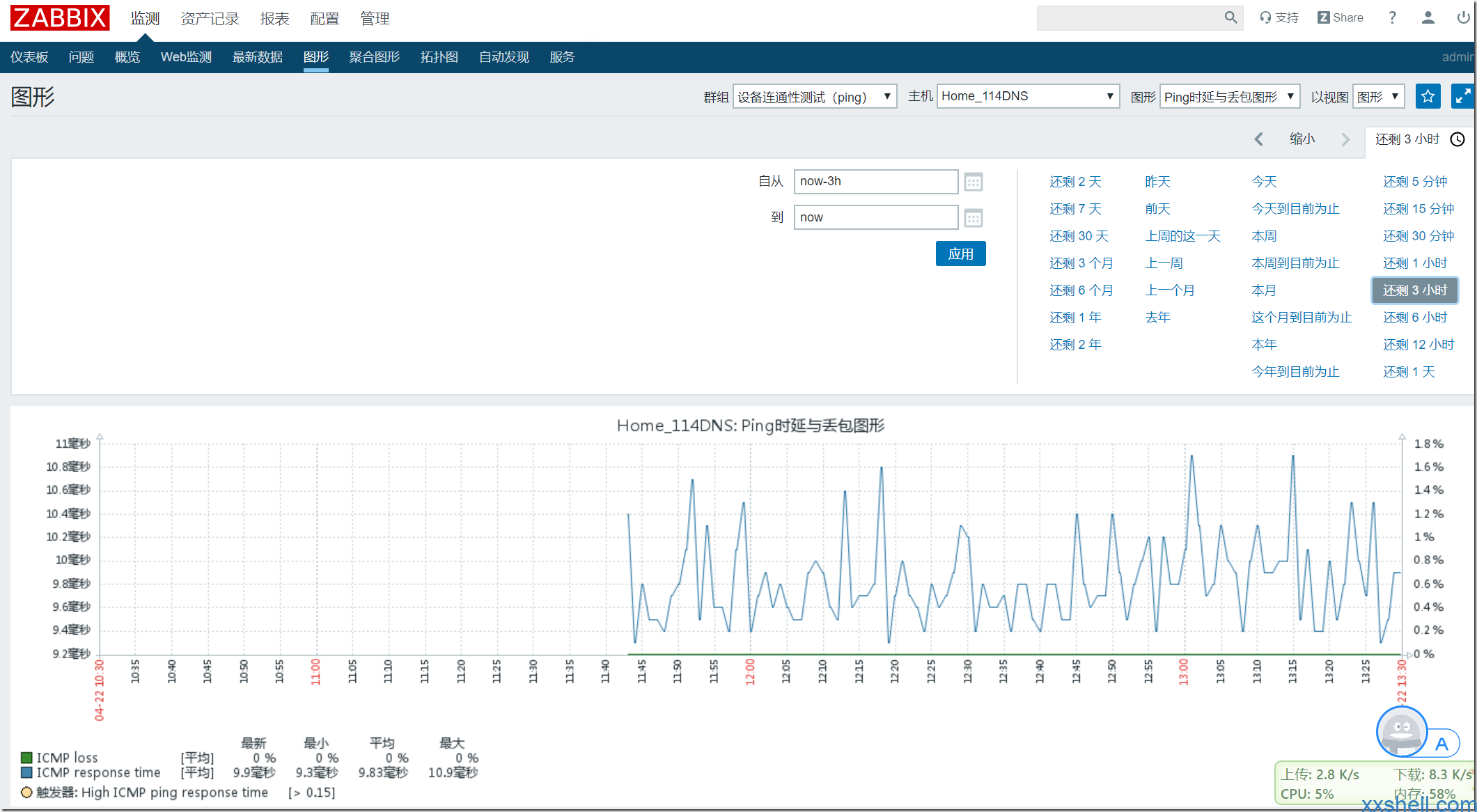Click the top search box
The height and width of the screenshot is (812, 1477).
click(x=1139, y=17)
